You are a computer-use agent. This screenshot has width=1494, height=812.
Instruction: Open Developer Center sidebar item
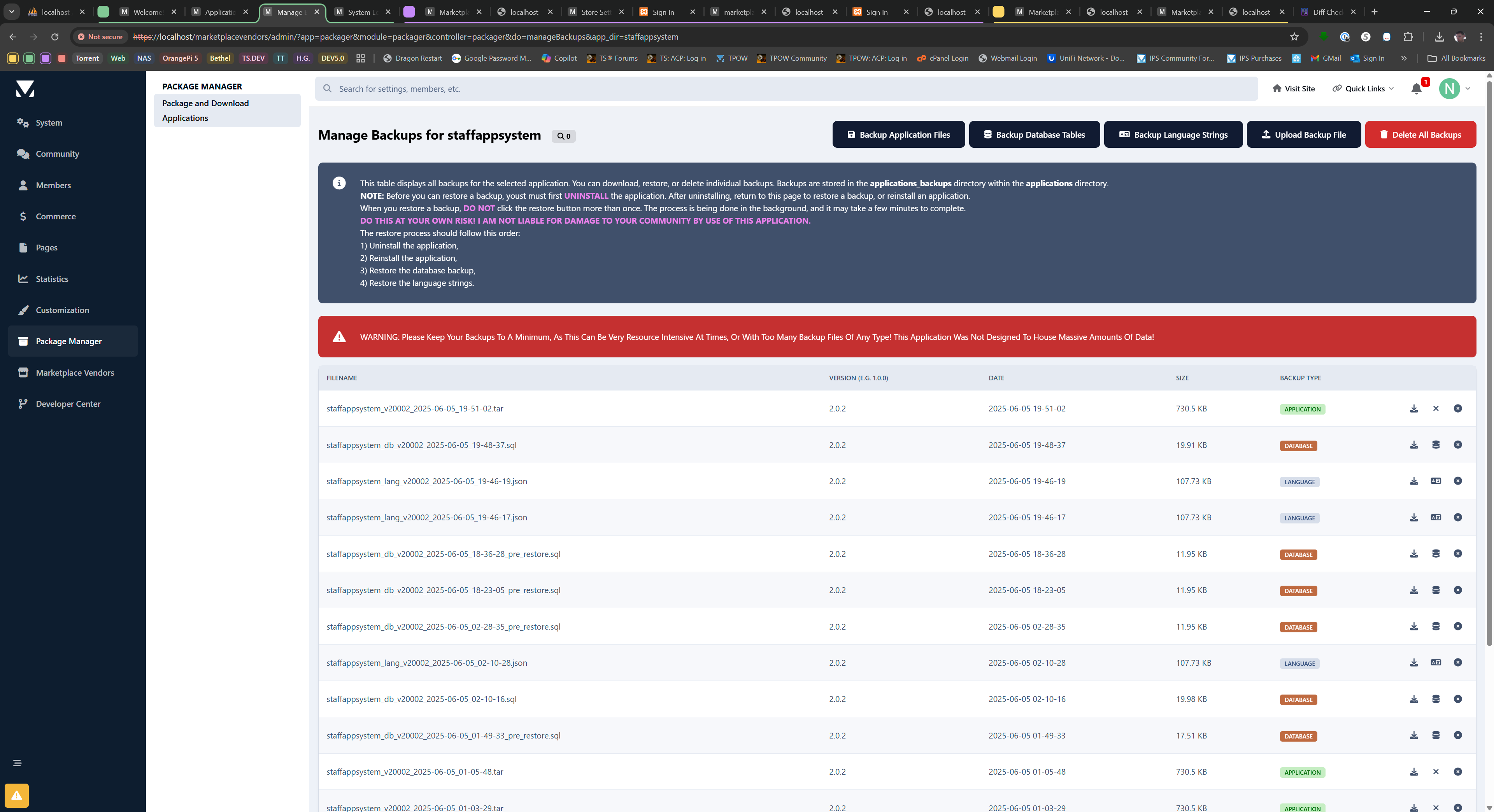[x=72, y=404]
